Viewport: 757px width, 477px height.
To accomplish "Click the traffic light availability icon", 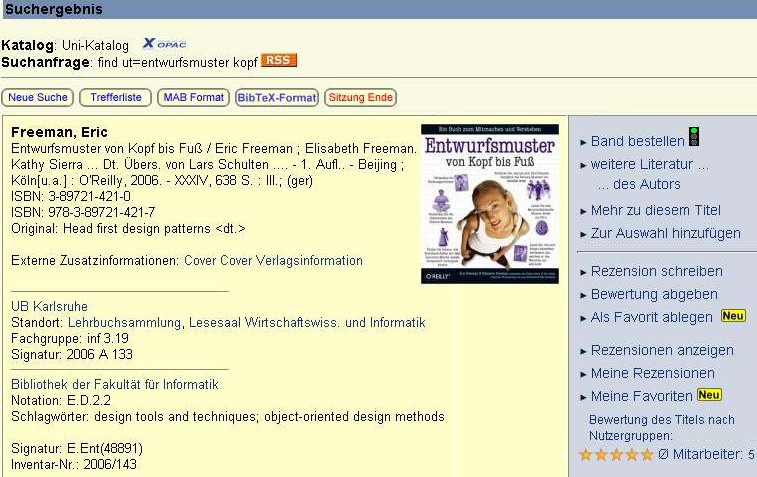I will (x=694, y=137).
